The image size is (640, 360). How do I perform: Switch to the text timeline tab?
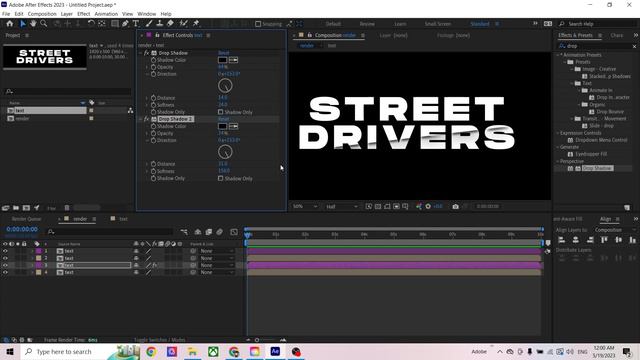[x=123, y=219]
